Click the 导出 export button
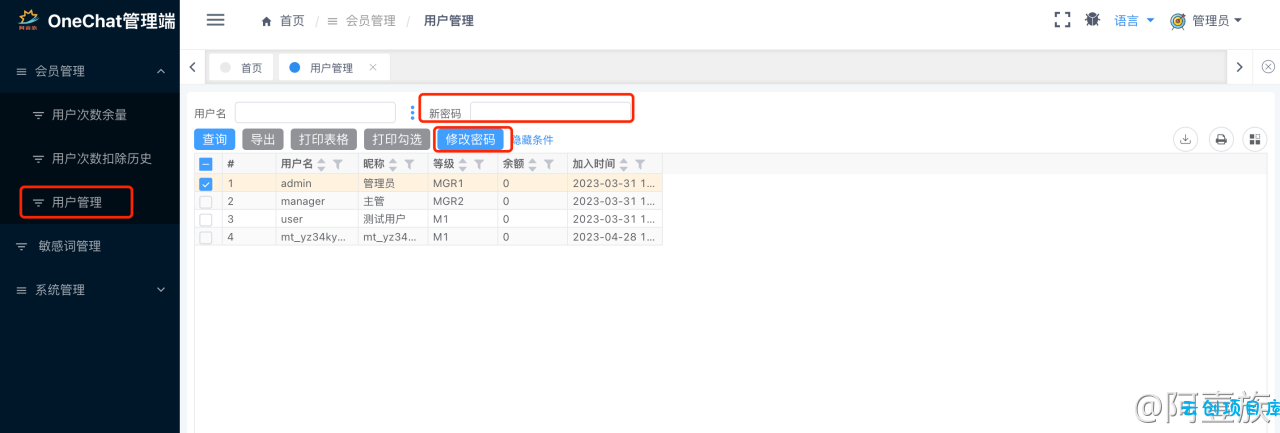The height and width of the screenshot is (433, 1280). (263, 140)
